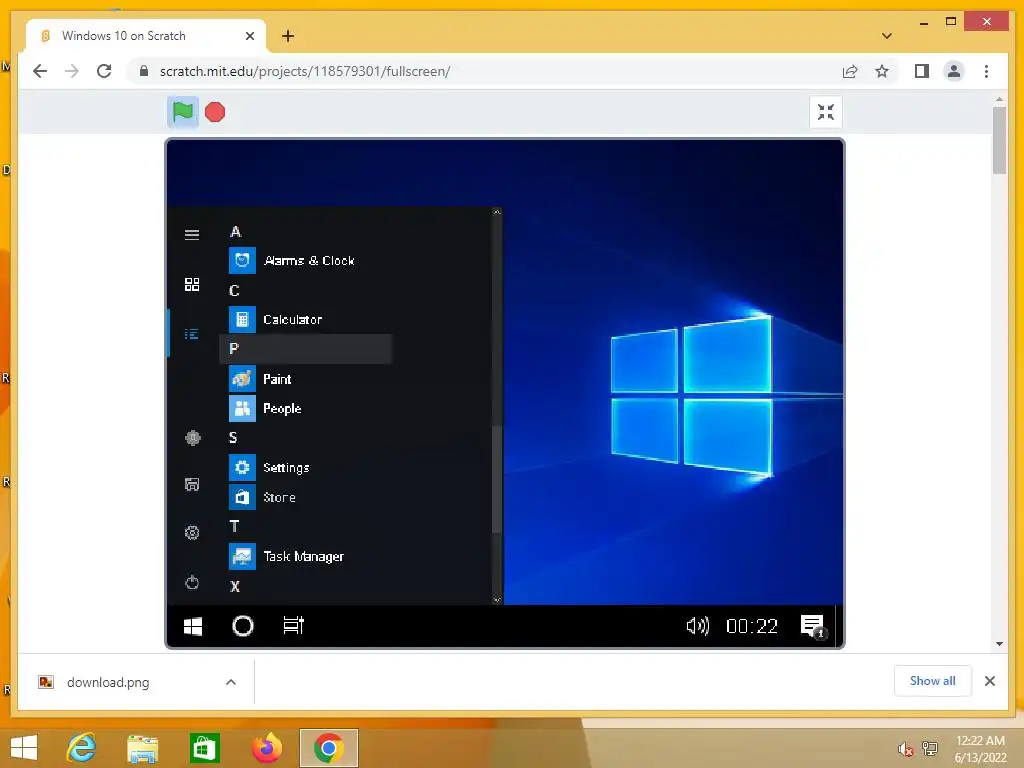Click the simulated Windows 10 Start button

tap(193, 626)
